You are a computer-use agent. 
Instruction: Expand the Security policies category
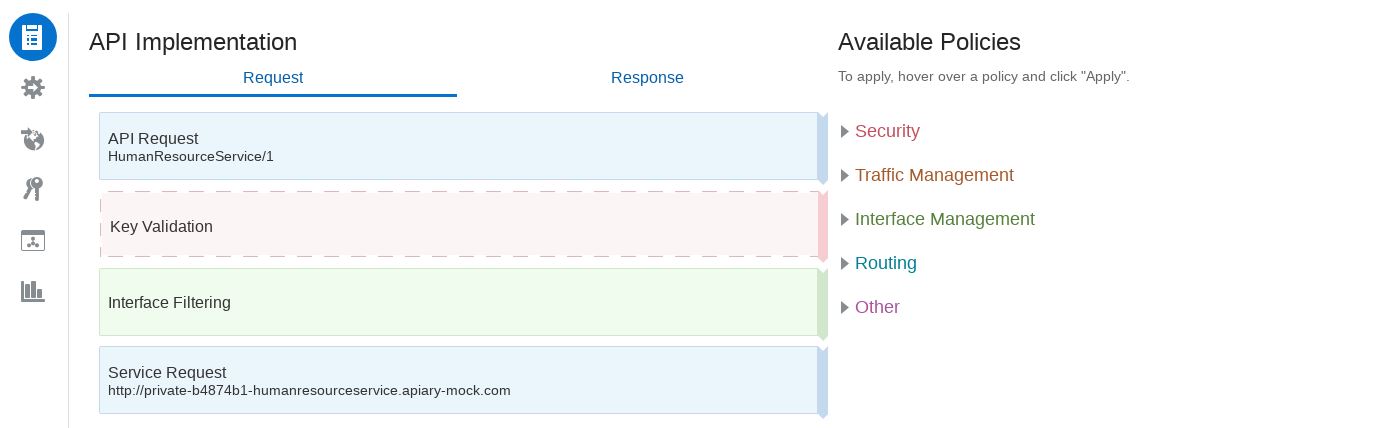point(886,131)
